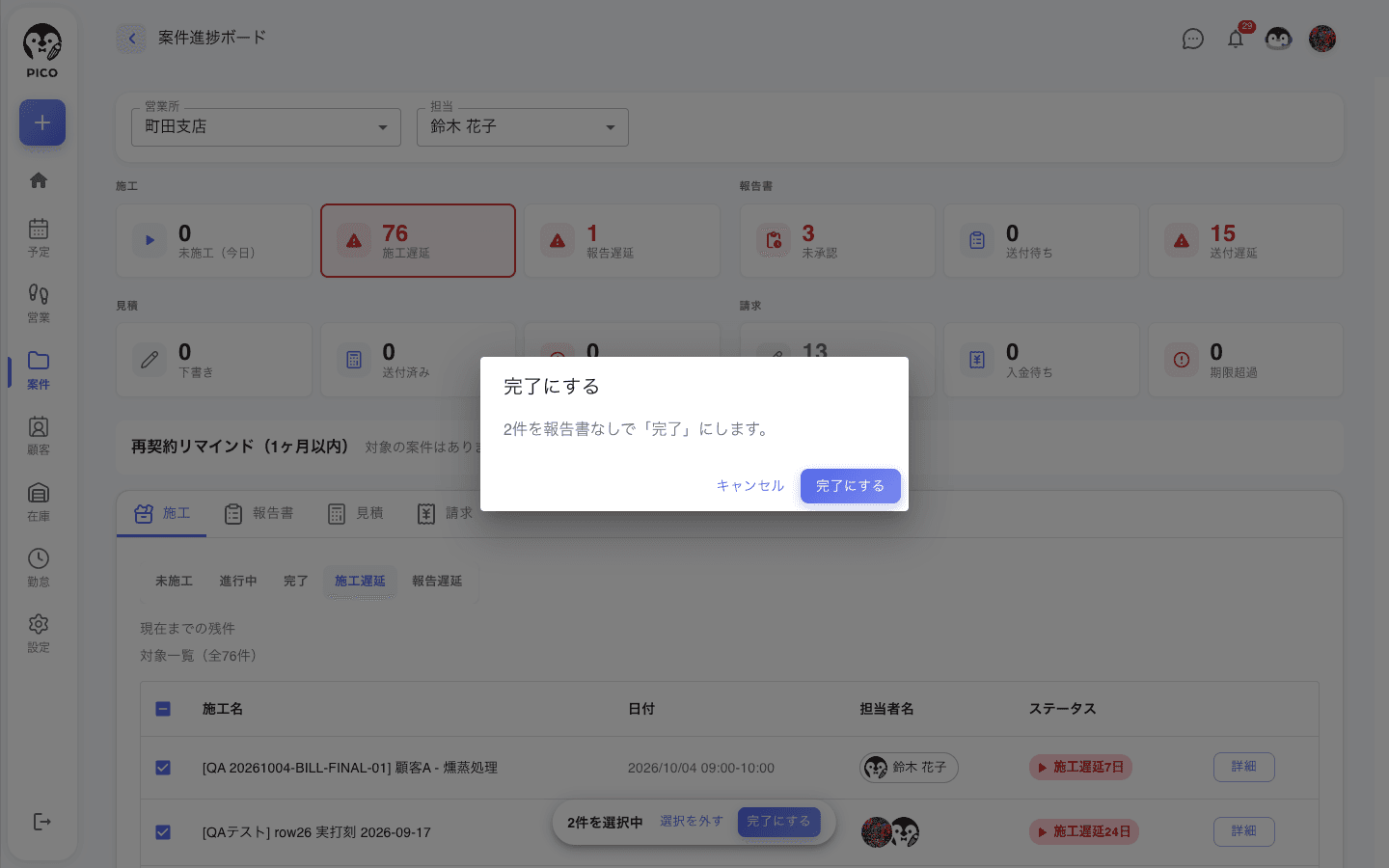Open the notifications bell
The width and height of the screenshot is (1389, 868).
click(x=1236, y=39)
